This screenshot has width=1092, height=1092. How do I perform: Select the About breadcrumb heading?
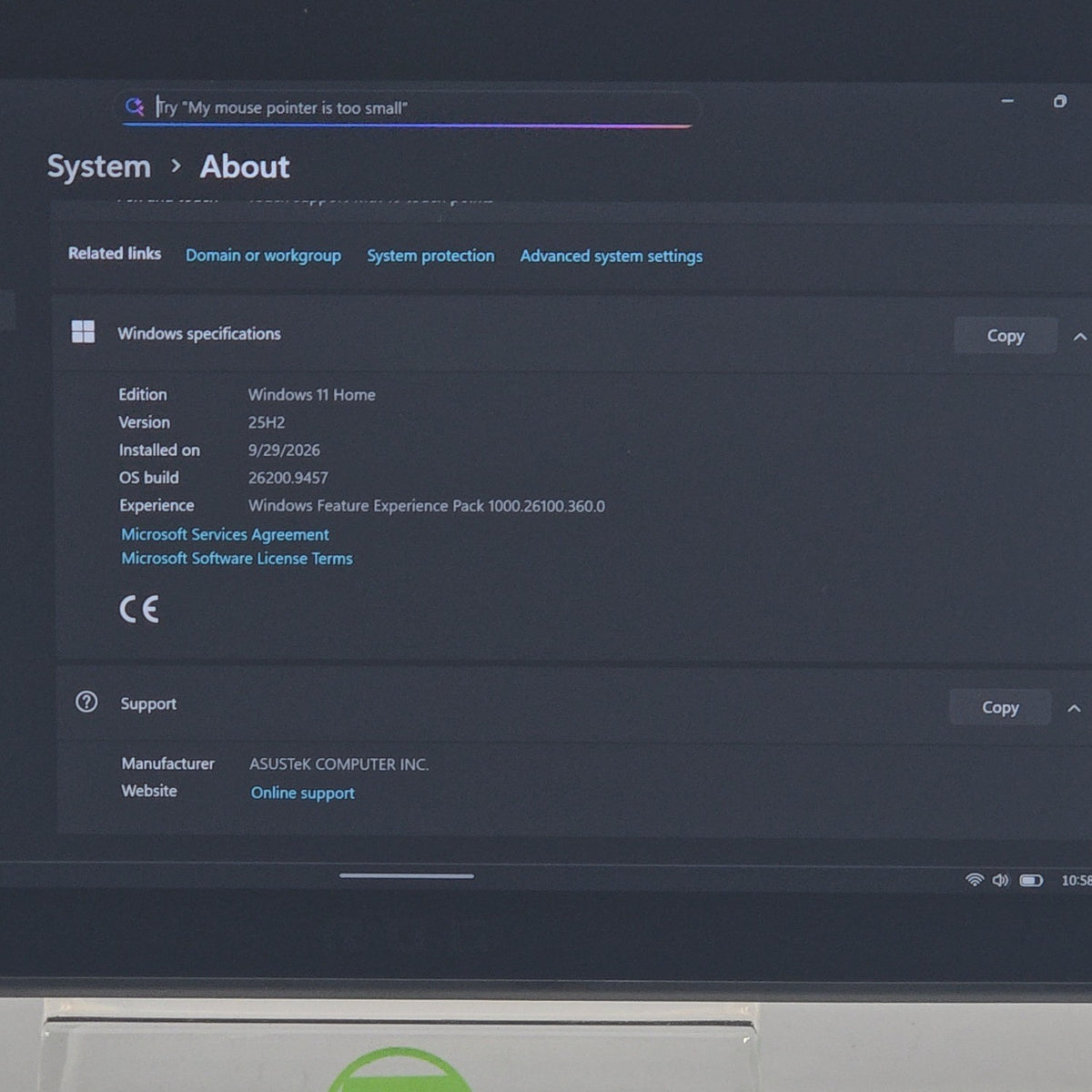coord(245,167)
